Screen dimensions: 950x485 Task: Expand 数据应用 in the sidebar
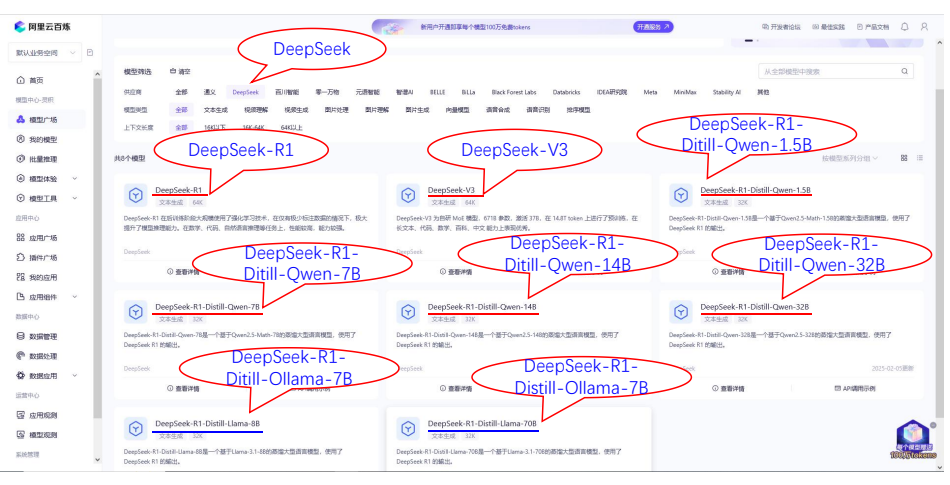[47, 375]
